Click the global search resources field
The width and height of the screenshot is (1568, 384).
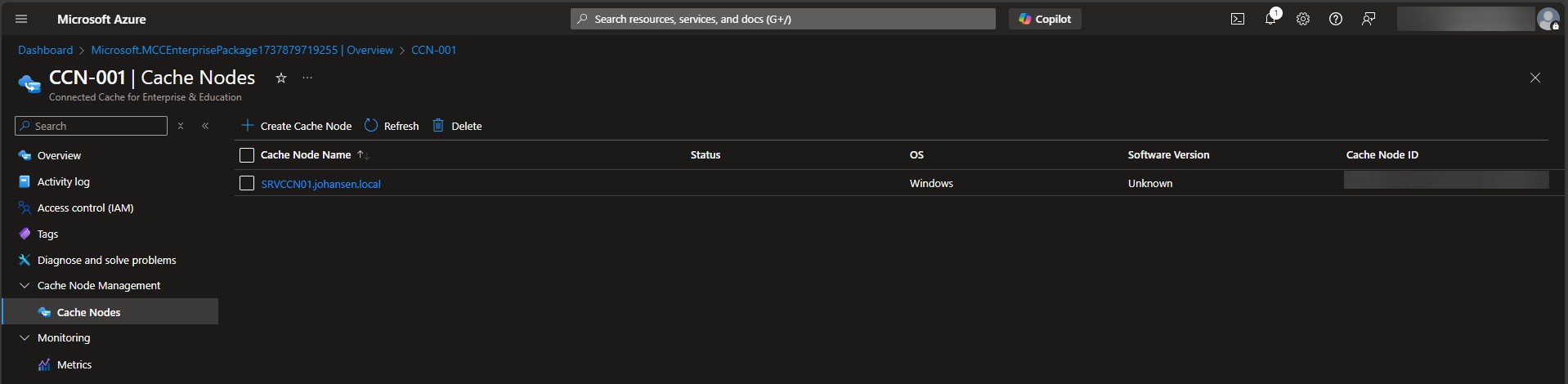[x=783, y=19]
